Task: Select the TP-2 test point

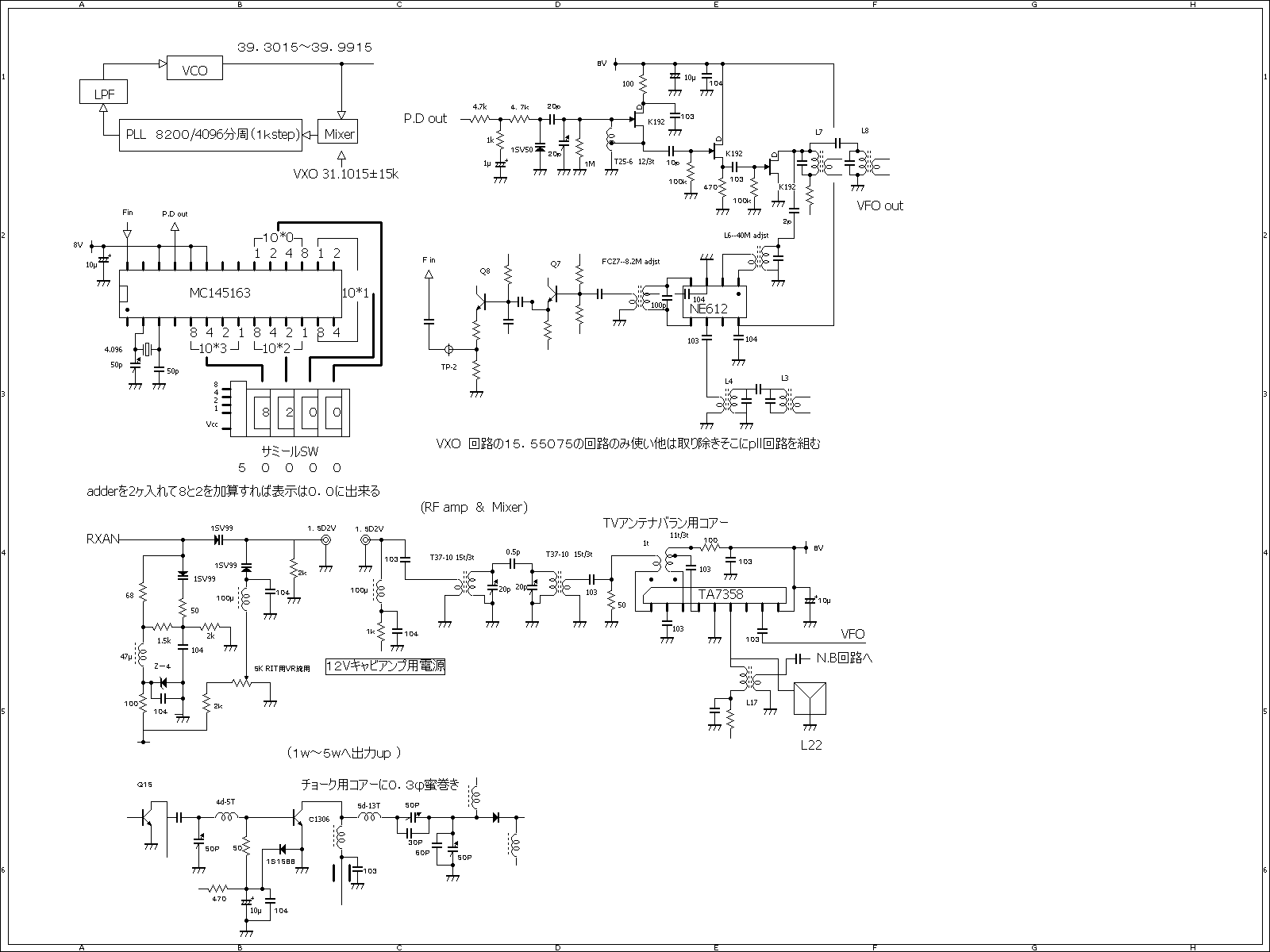Action: [449, 349]
